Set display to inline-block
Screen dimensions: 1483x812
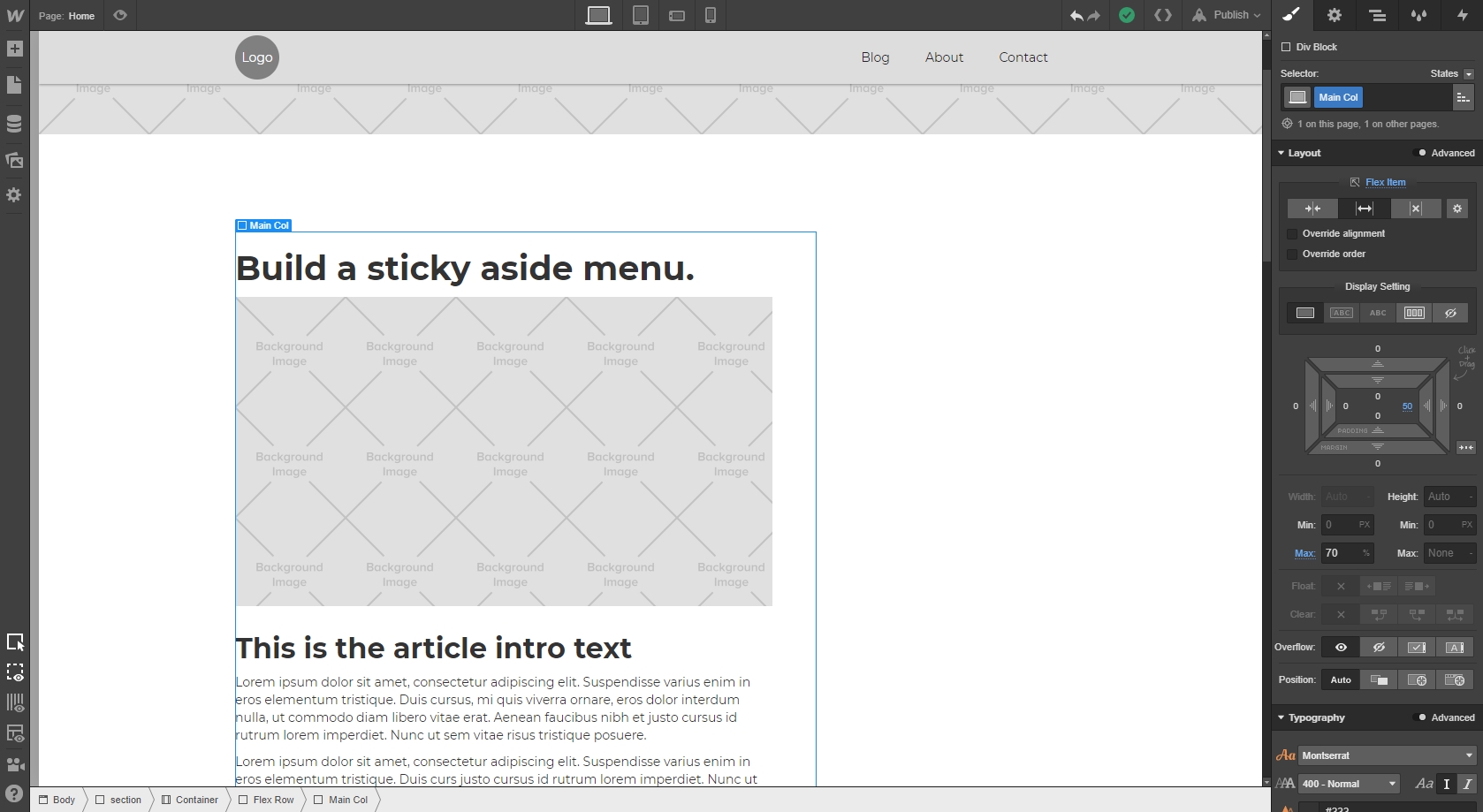(x=1342, y=313)
